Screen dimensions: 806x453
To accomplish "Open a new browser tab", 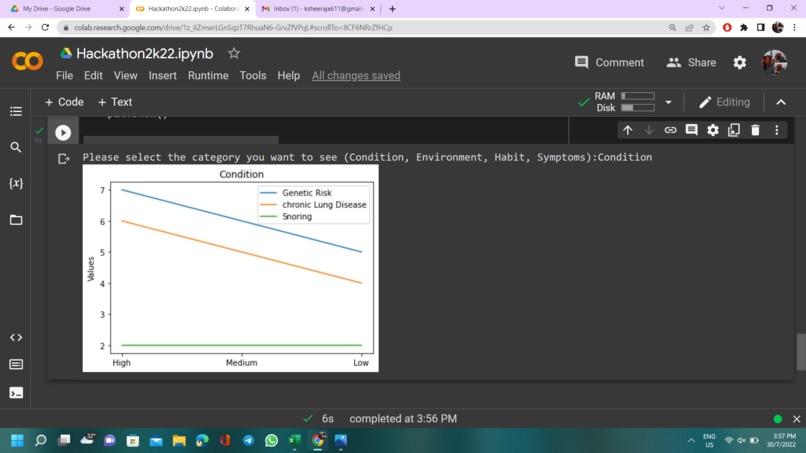I will coord(392,9).
